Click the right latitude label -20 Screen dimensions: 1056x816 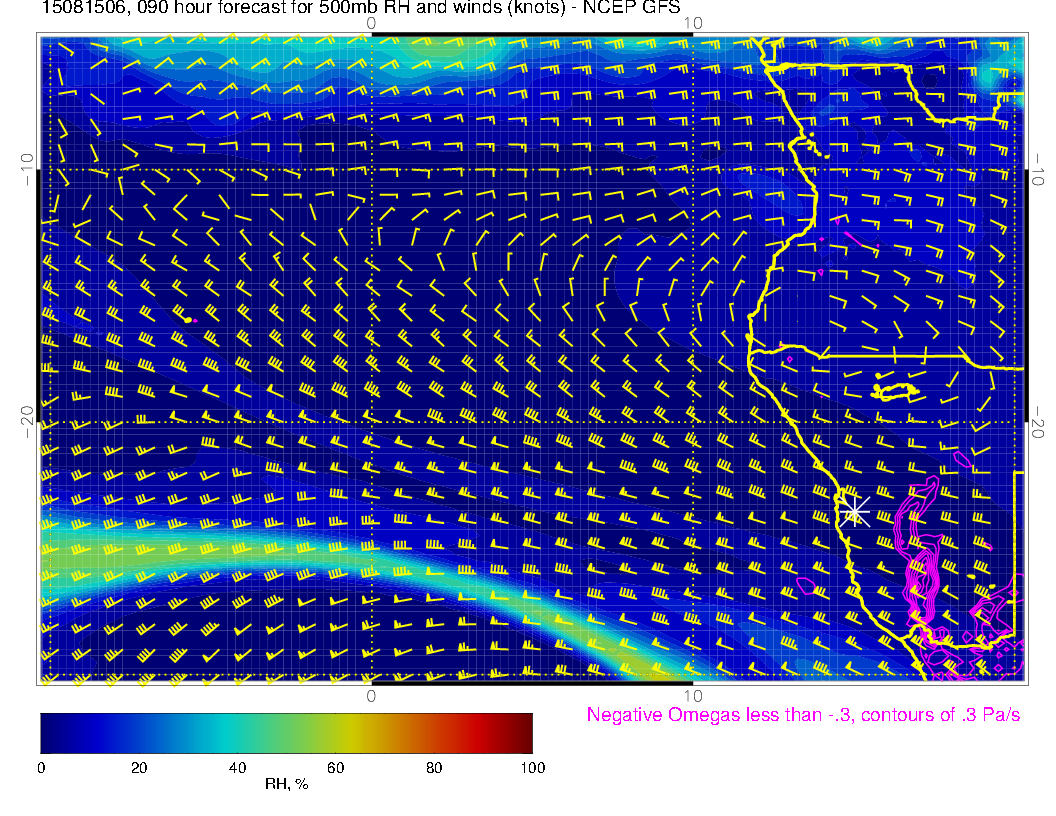click(1038, 423)
